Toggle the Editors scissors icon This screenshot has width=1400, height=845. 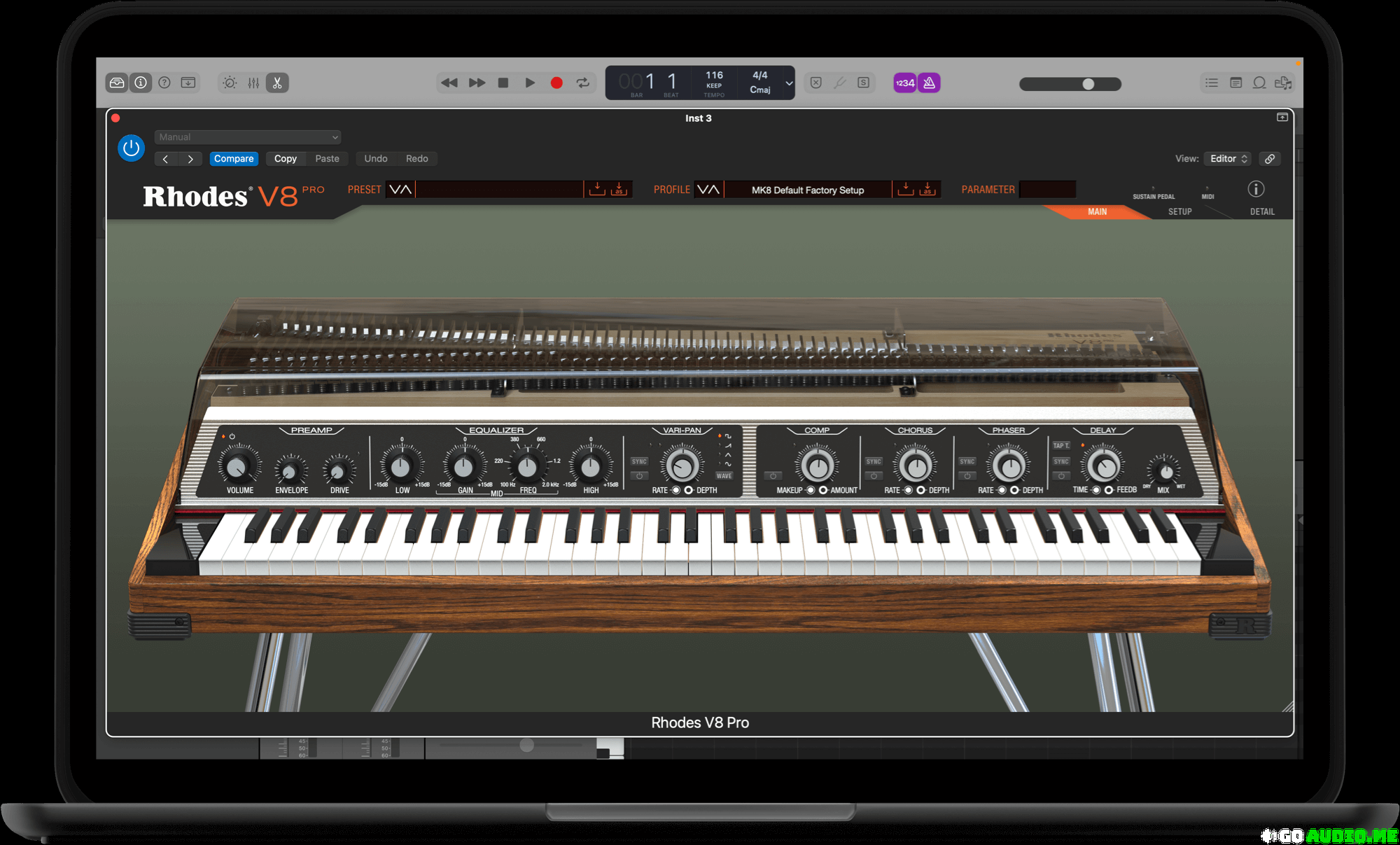[x=277, y=83]
